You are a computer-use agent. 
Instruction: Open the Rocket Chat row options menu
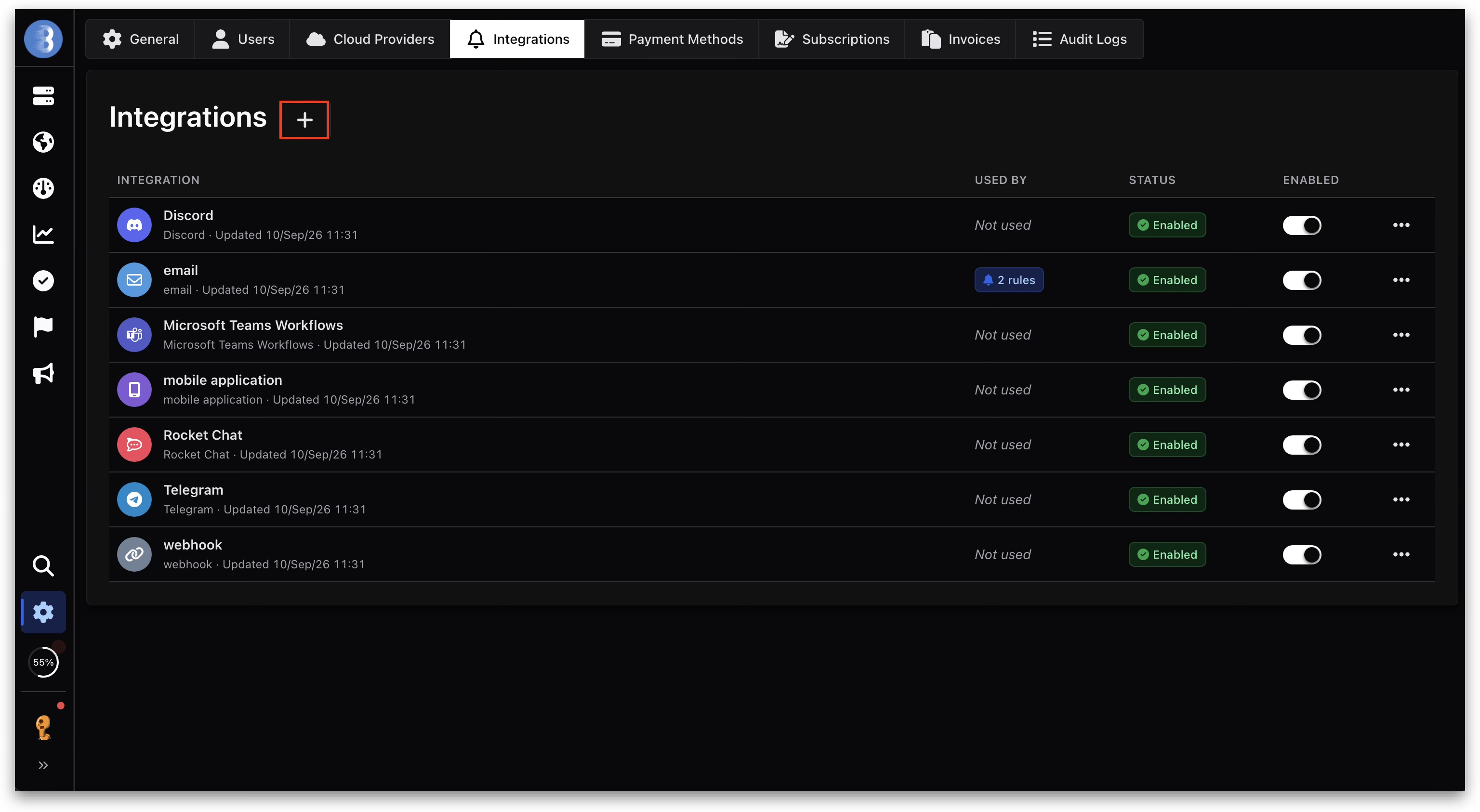coord(1401,445)
